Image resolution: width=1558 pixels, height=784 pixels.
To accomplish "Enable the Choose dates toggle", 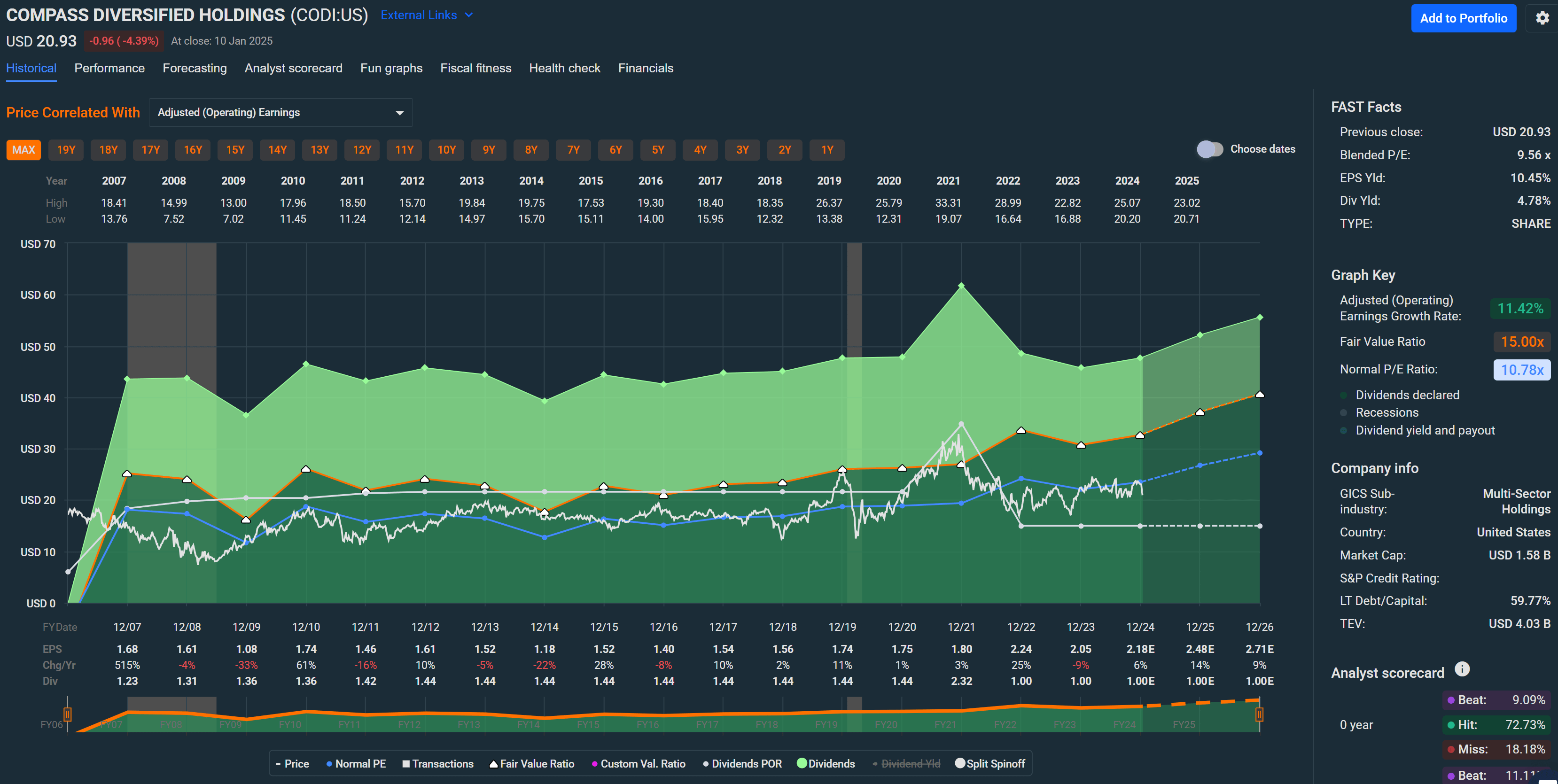I will [1210, 149].
